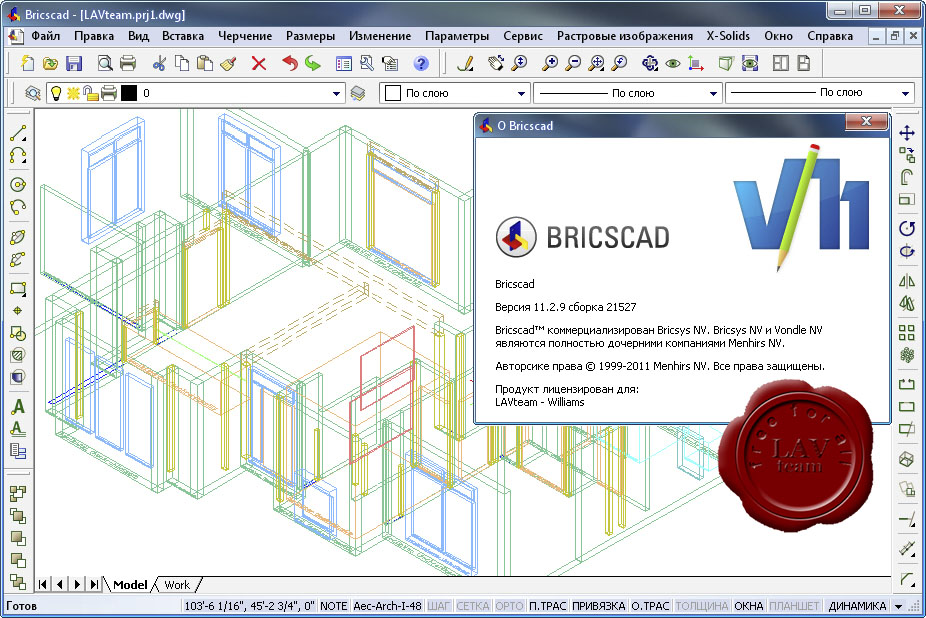Open the X-Solids menu

click(728, 36)
